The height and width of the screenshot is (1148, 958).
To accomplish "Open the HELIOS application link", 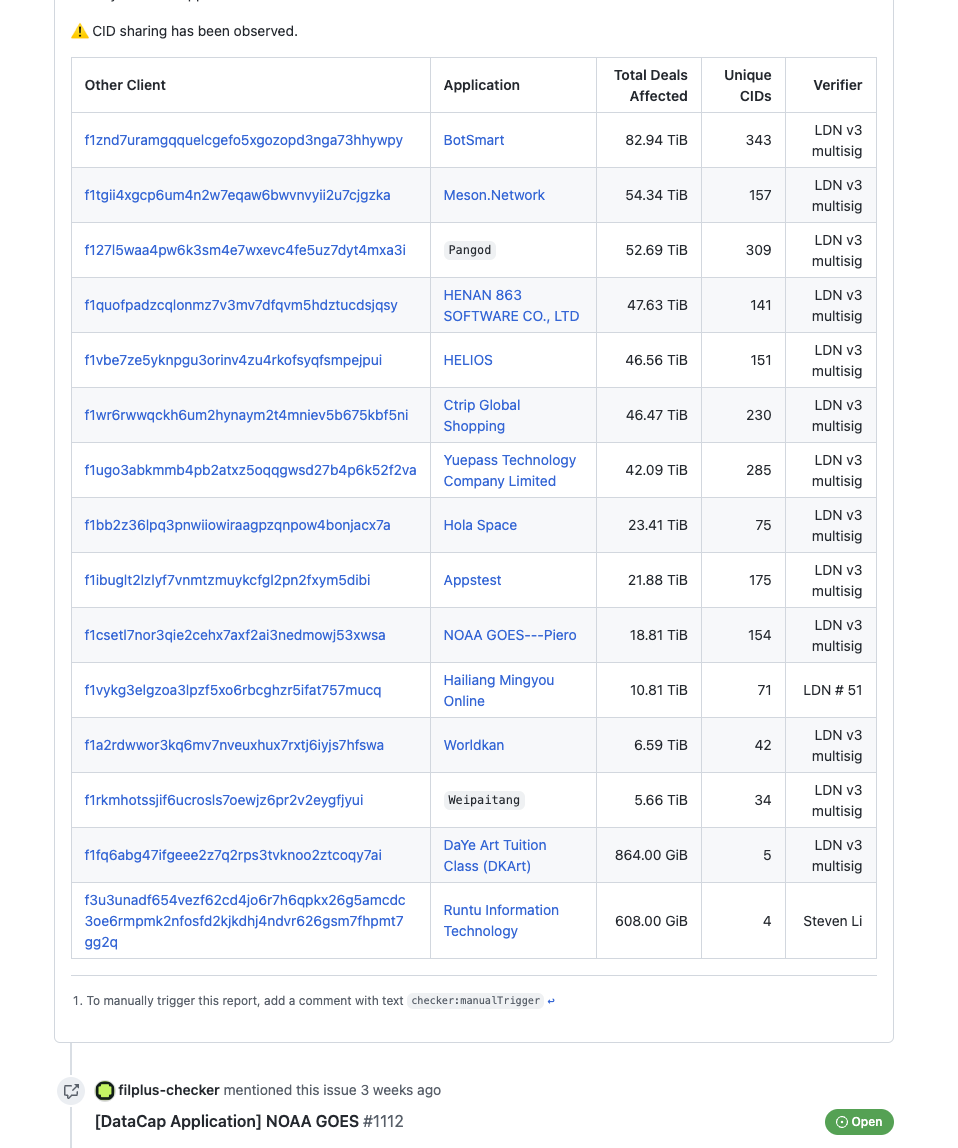I will [467, 360].
